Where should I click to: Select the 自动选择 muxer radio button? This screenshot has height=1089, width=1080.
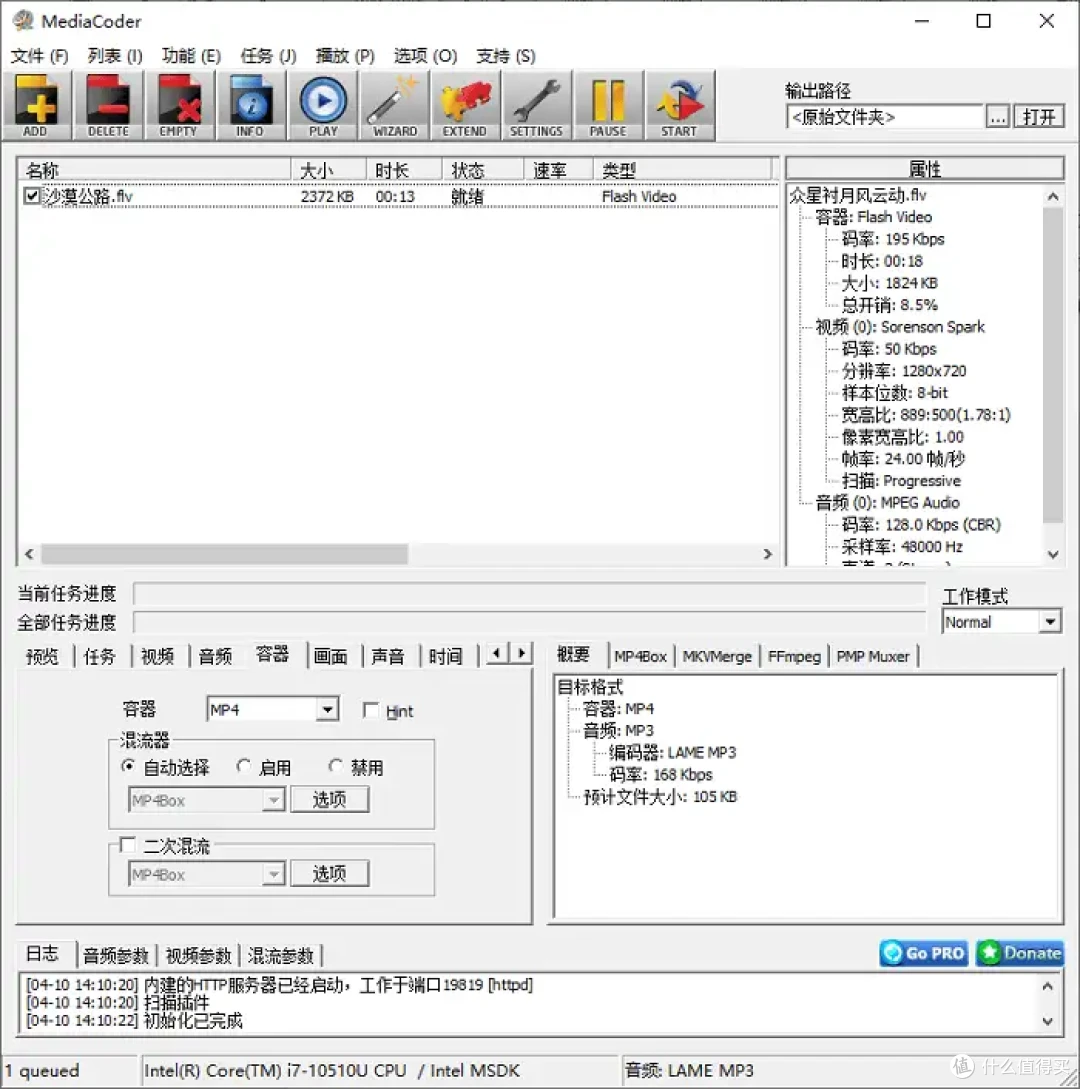pos(128,766)
